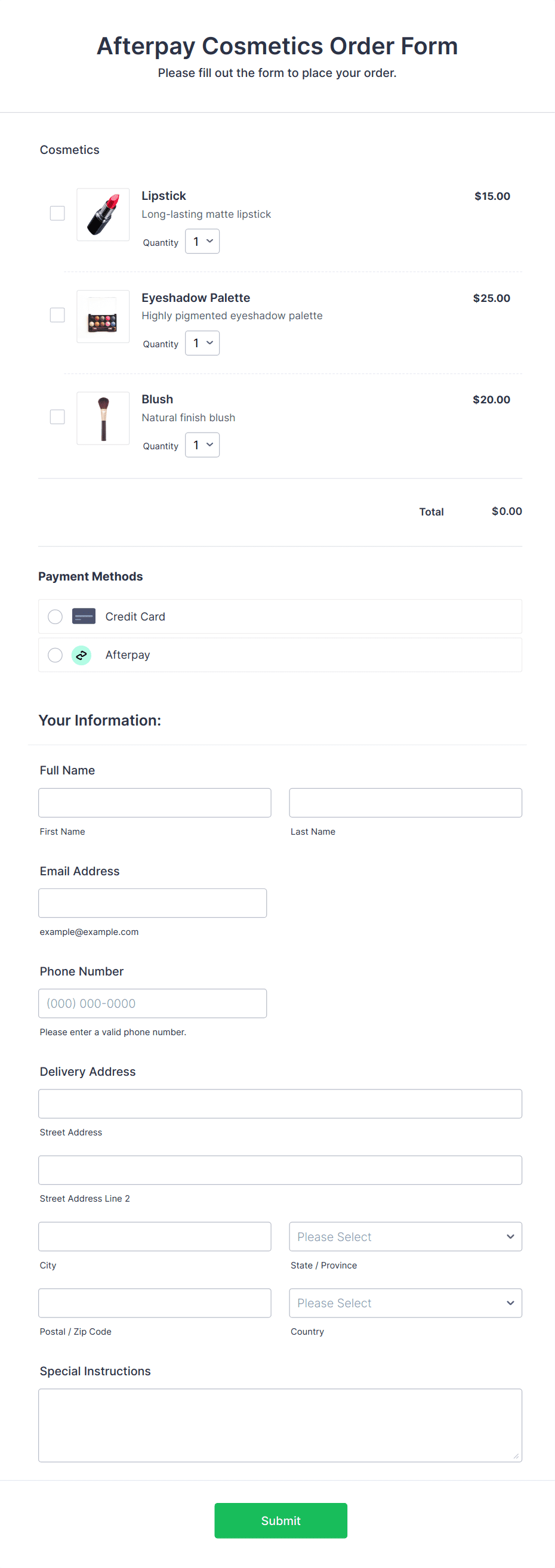Select the Afterpay radio button
Viewport: 555px width, 1568px height.
(55, 655)
